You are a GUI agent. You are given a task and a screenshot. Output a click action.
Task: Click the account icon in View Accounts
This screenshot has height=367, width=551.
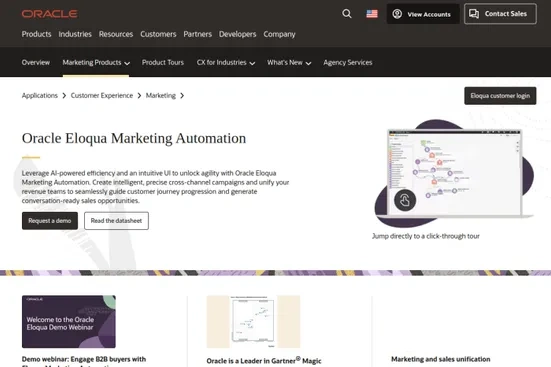397,14
